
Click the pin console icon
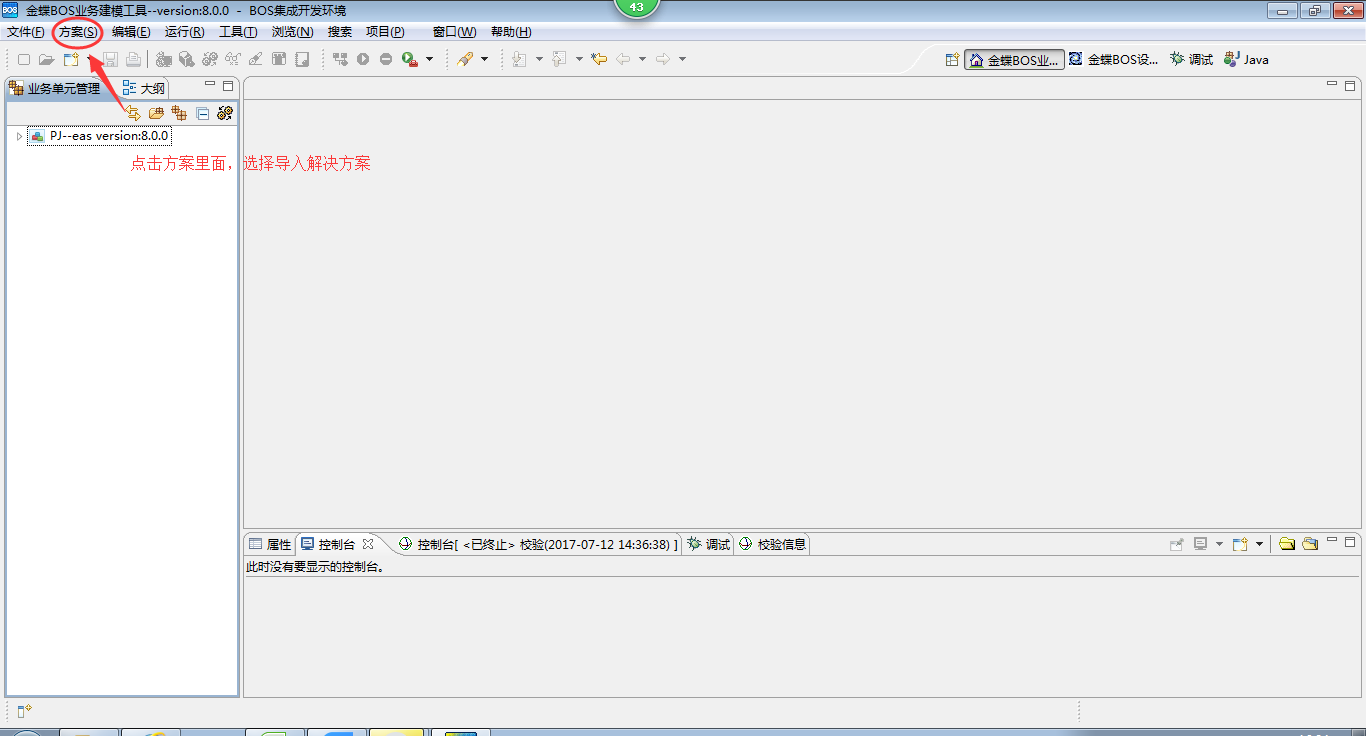pyautogui.click(x=1177, y=544)
